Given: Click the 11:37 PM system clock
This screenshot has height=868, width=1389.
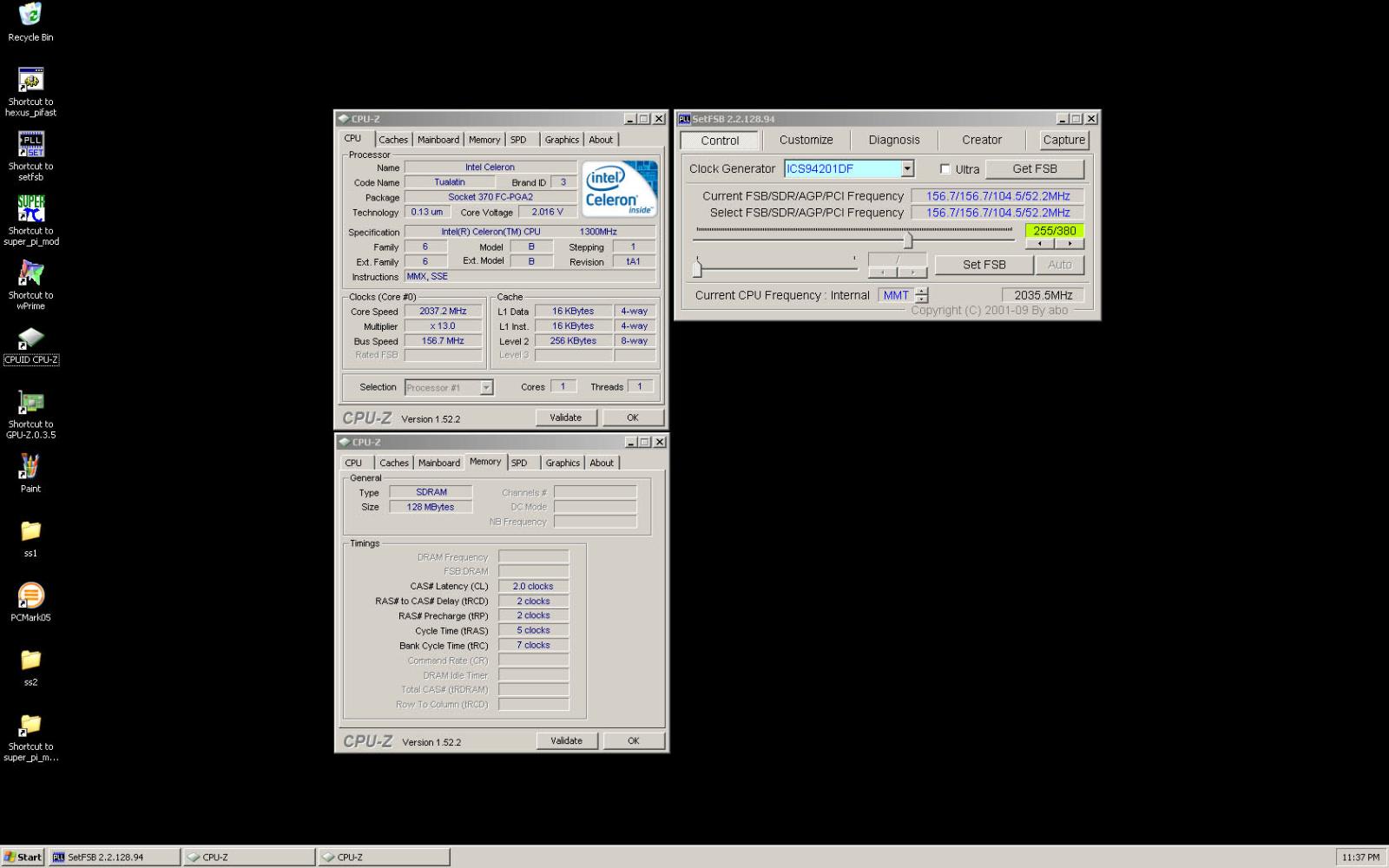Looking at the screenshot, I should (1360, 857).
